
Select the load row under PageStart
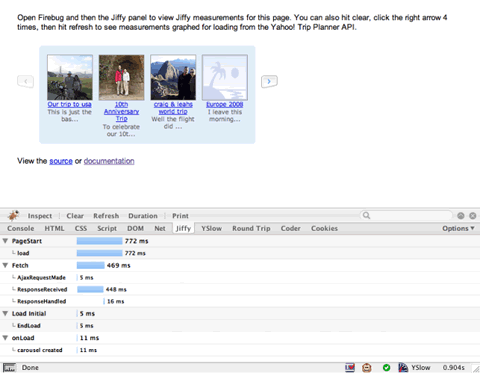[240, 253]
